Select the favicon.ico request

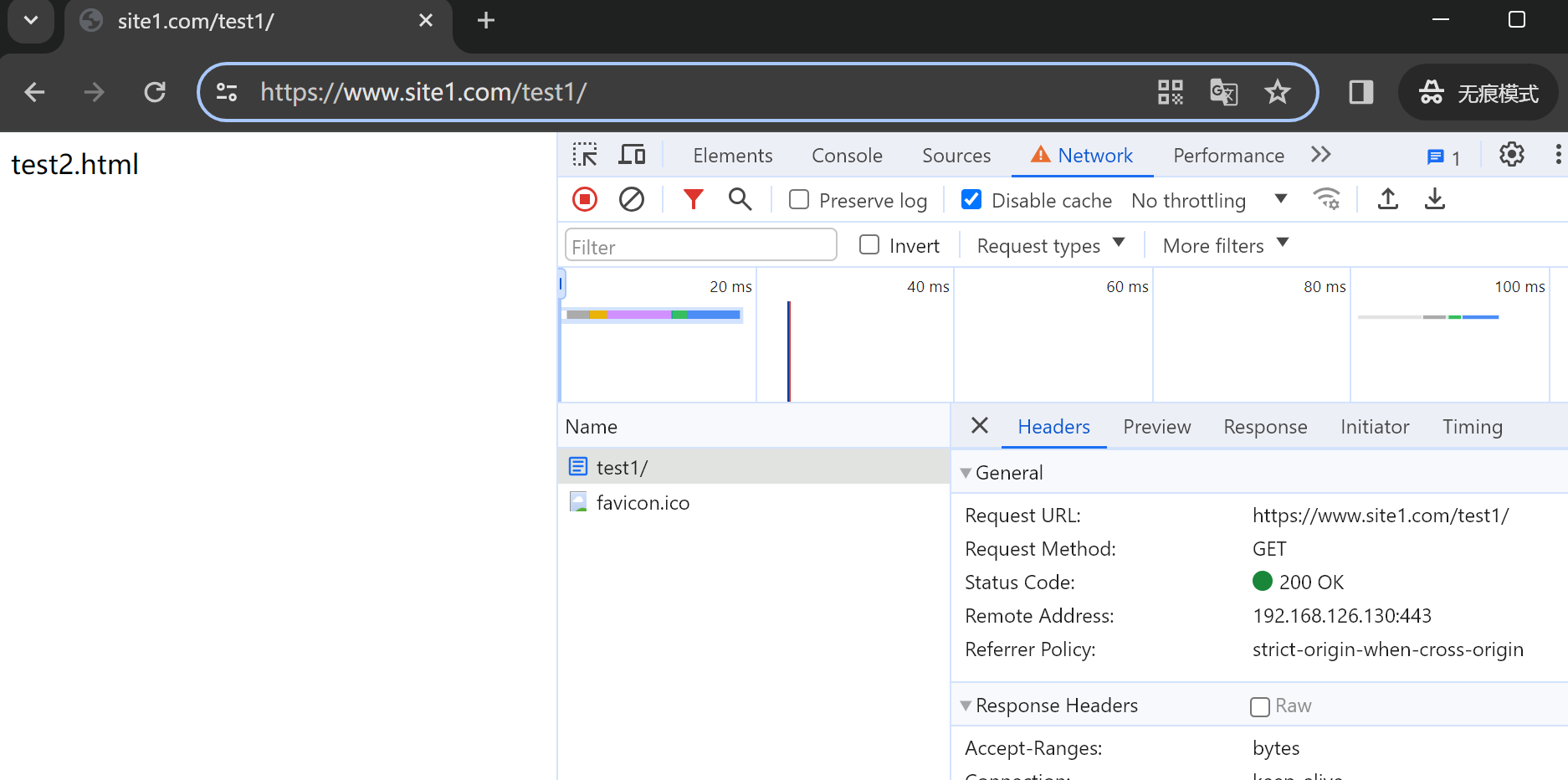pos(643,503)
